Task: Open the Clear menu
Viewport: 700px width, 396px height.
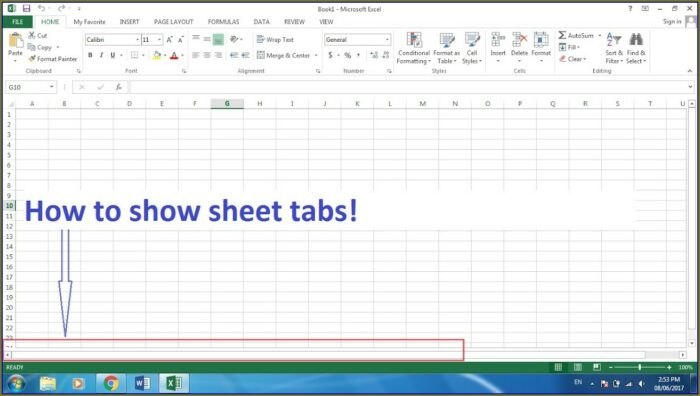Action: click(572, 58)
